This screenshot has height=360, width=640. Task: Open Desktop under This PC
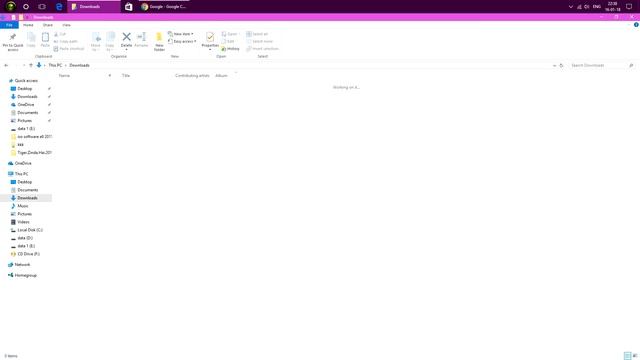(x=24, y=182)
